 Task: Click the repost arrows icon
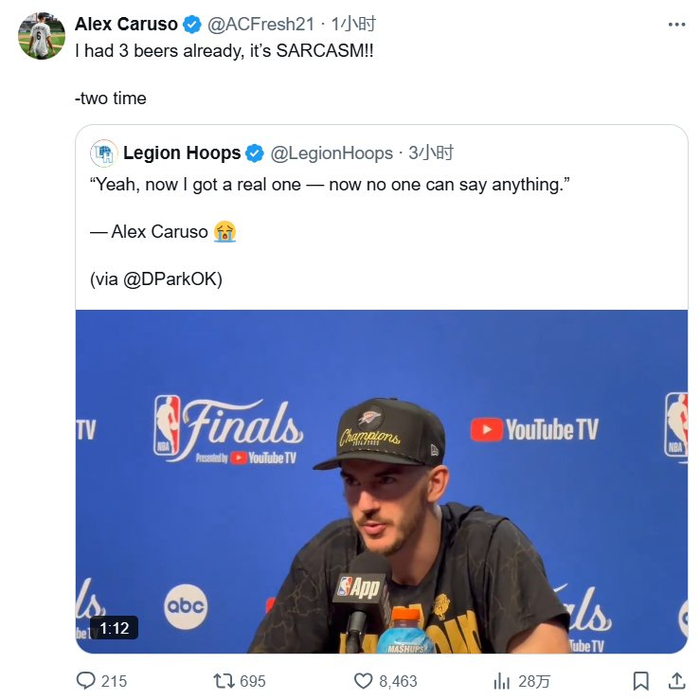click(x=224, y=680)
